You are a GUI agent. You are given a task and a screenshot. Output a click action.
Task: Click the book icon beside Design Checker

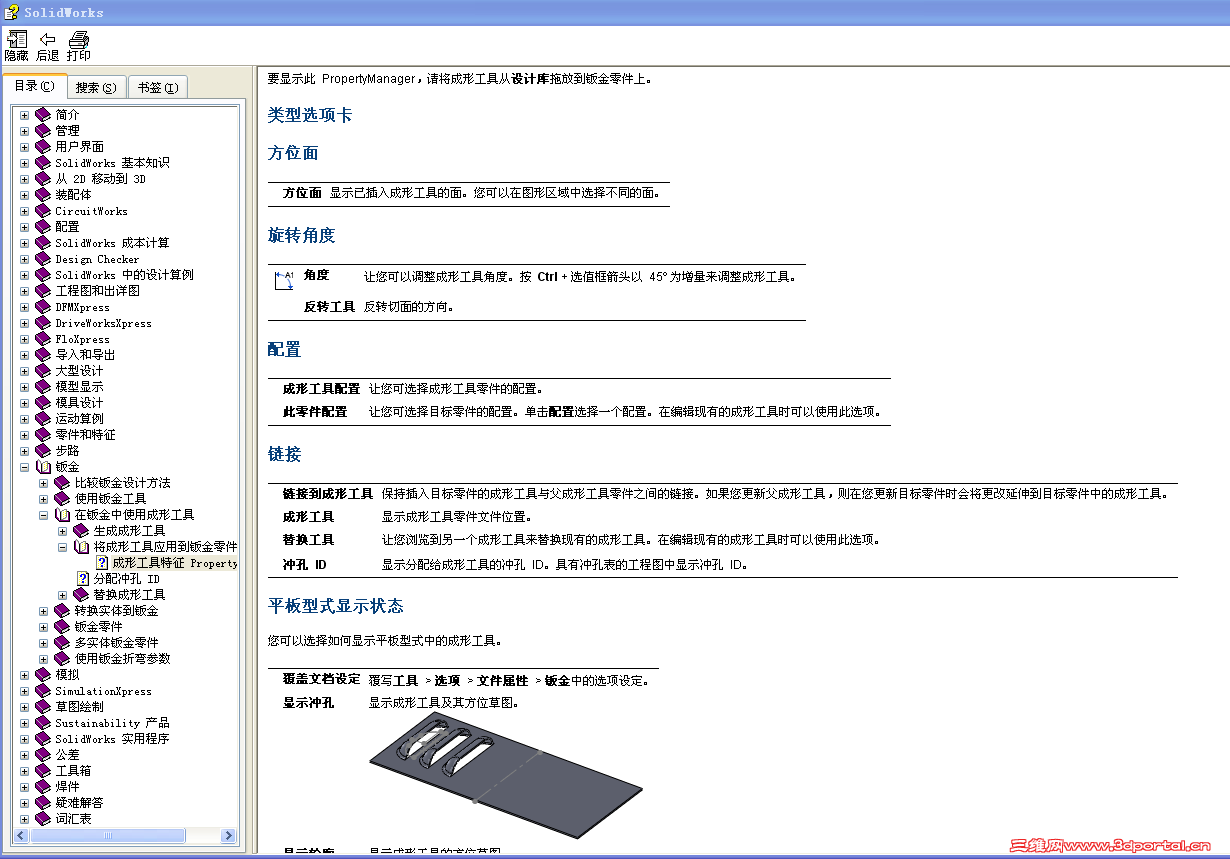[x=43, y=259]
